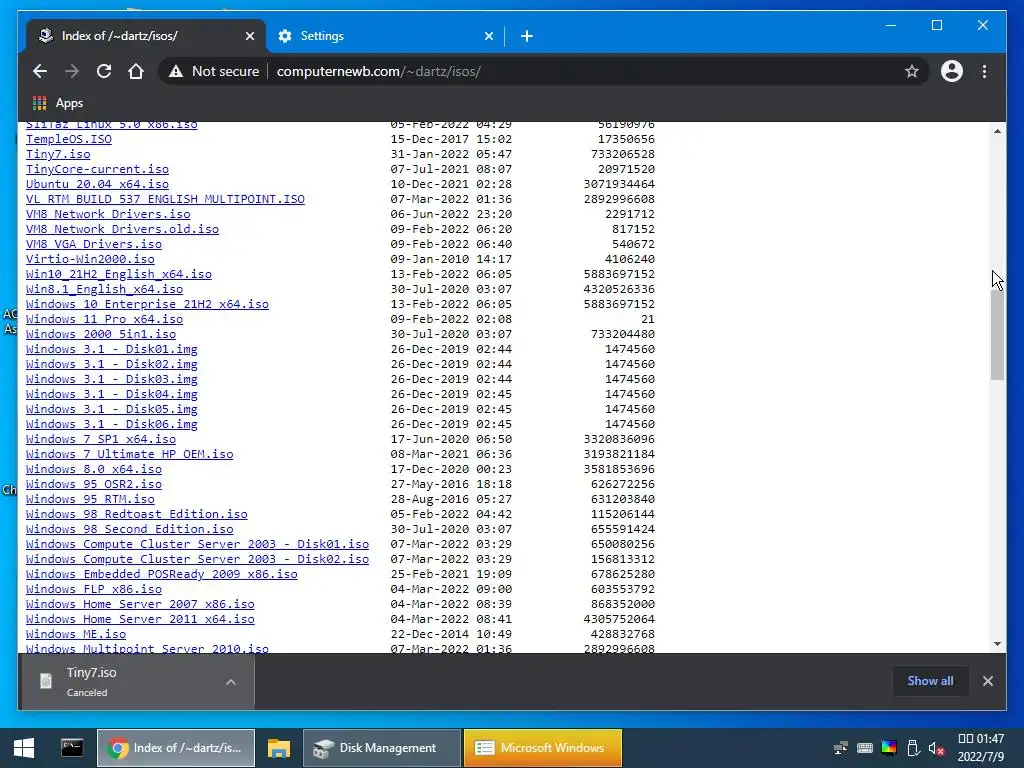Click the muted volume tray icon
This screenshot has width=1024, height=768.
pyautogui.click(x=936, y=748)
